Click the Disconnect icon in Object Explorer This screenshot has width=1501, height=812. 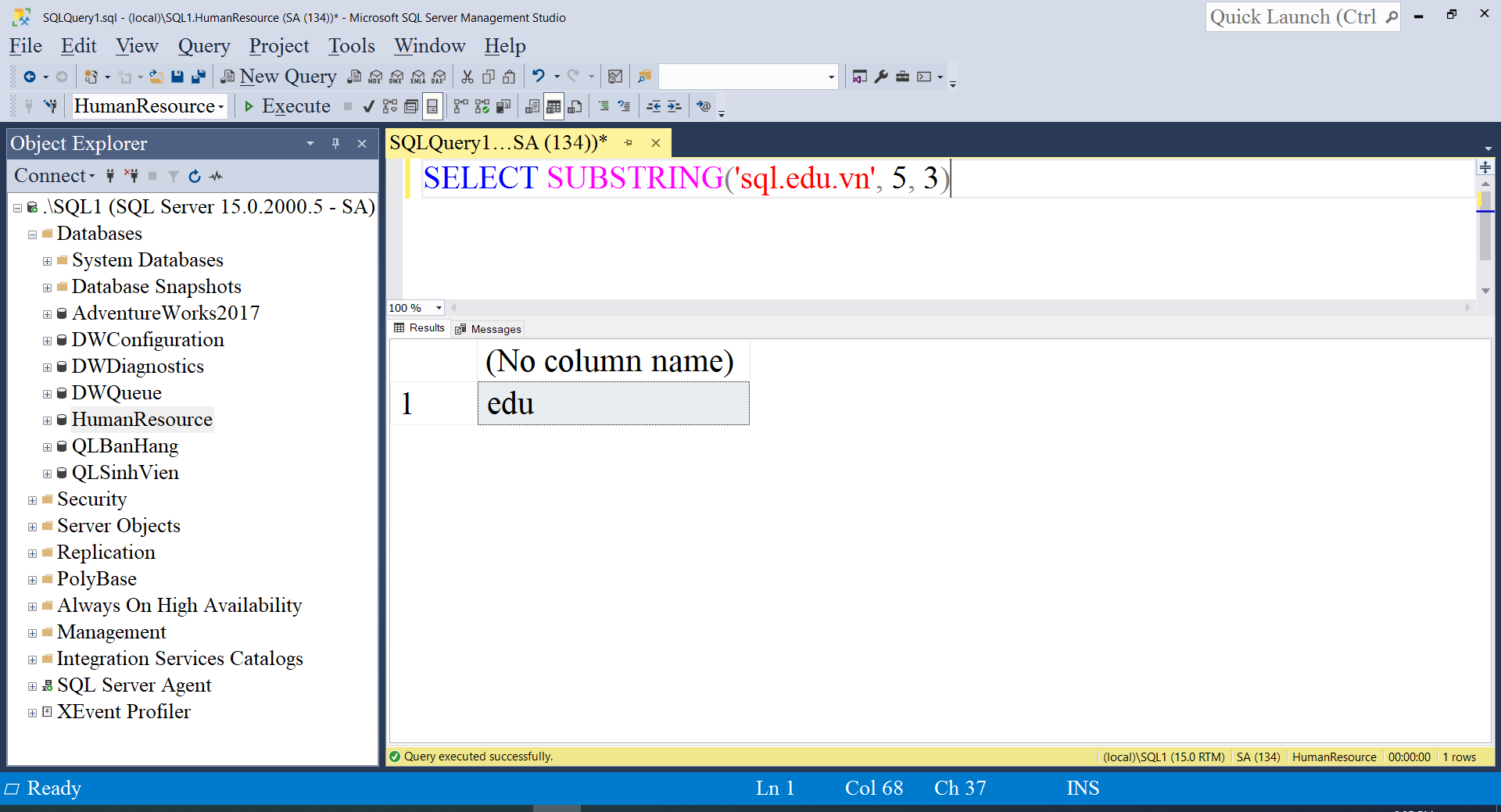tap(131, 177)
